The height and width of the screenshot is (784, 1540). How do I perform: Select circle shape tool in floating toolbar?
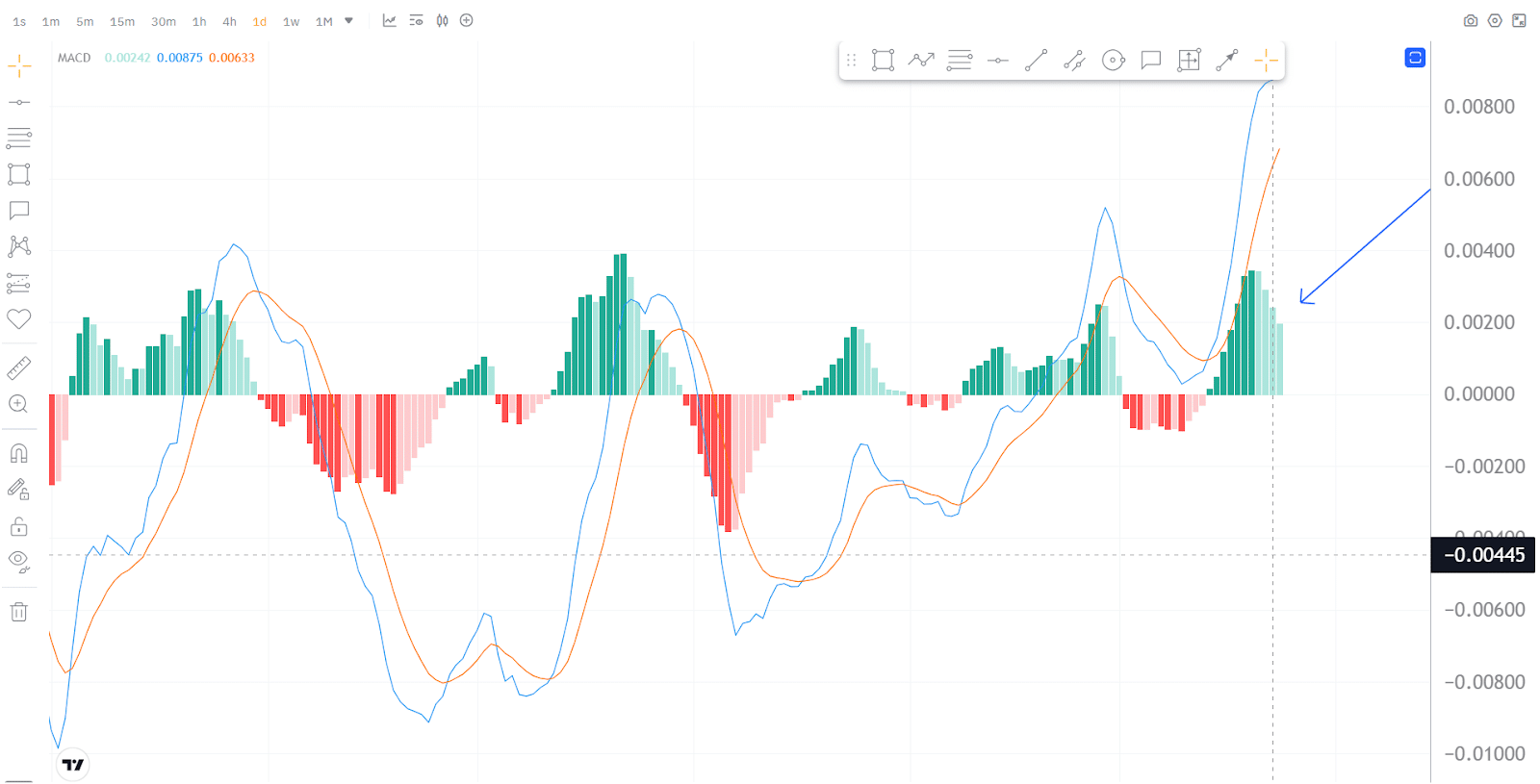pos(1113,61)
